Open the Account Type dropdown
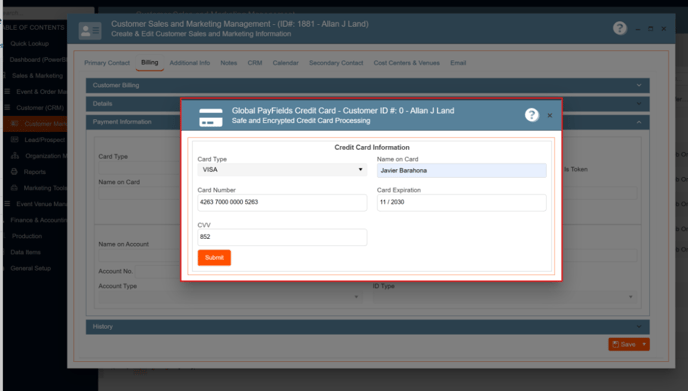The width and height of the screenshot is (688, 391). click(x=230, y=297)
